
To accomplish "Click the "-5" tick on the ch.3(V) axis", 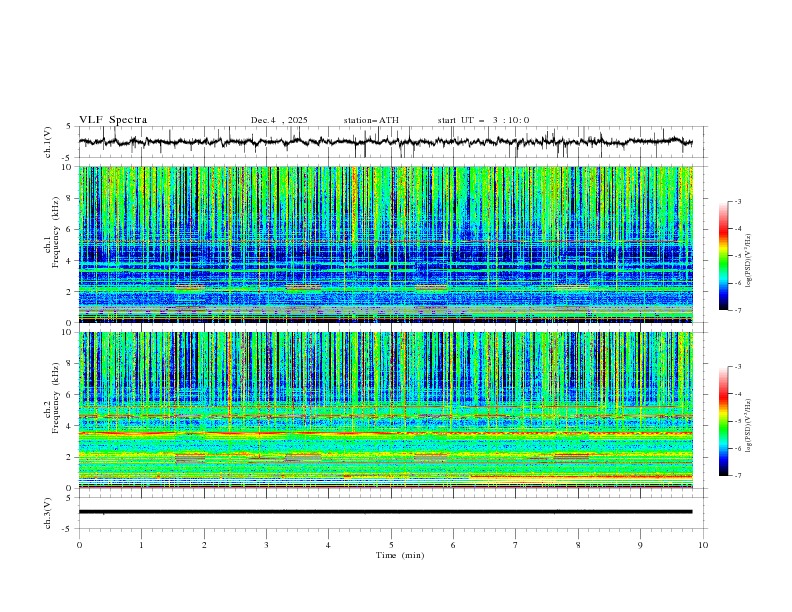I will click(x=67, y=529).
